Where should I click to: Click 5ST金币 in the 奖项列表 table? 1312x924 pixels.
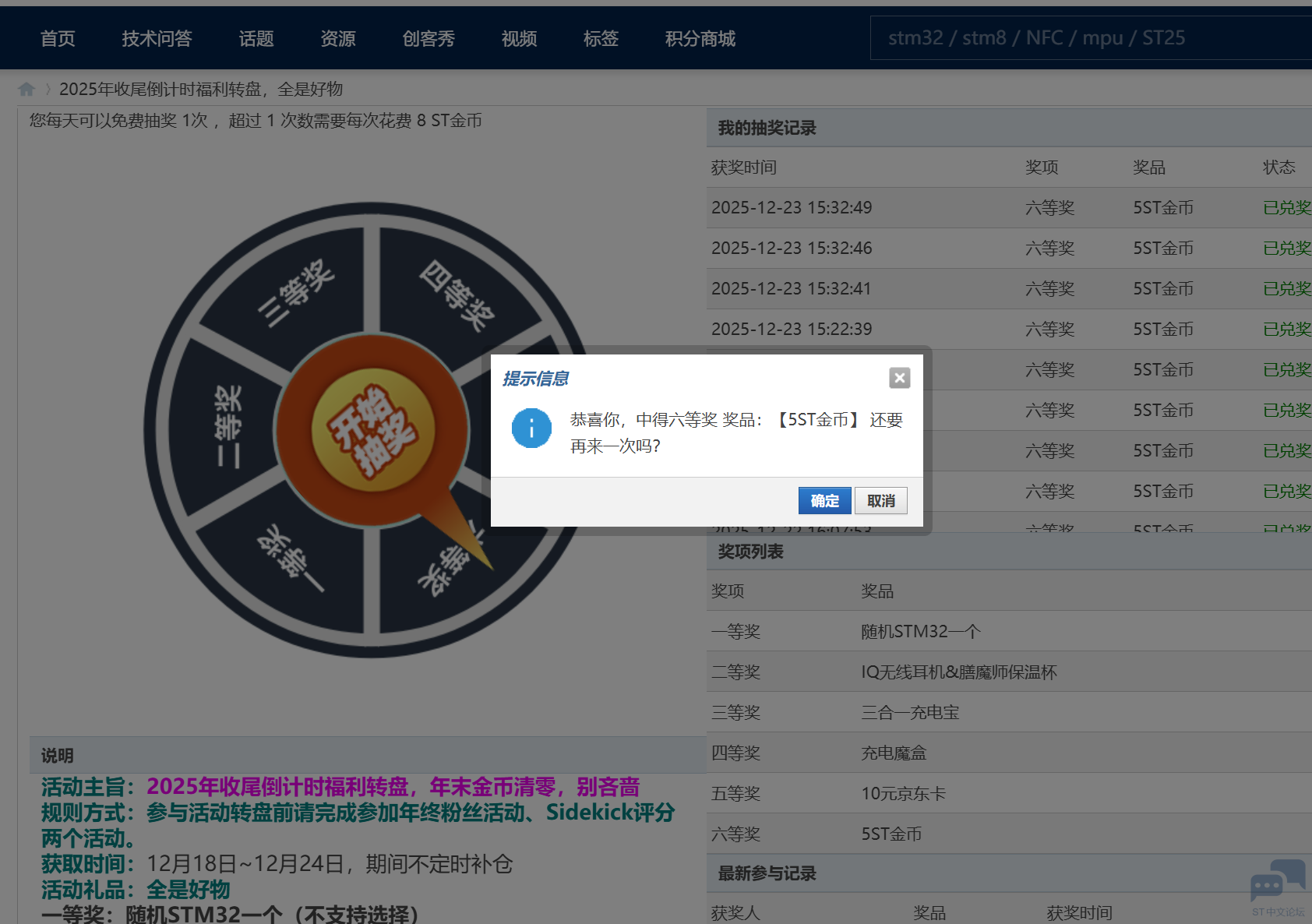891,834
